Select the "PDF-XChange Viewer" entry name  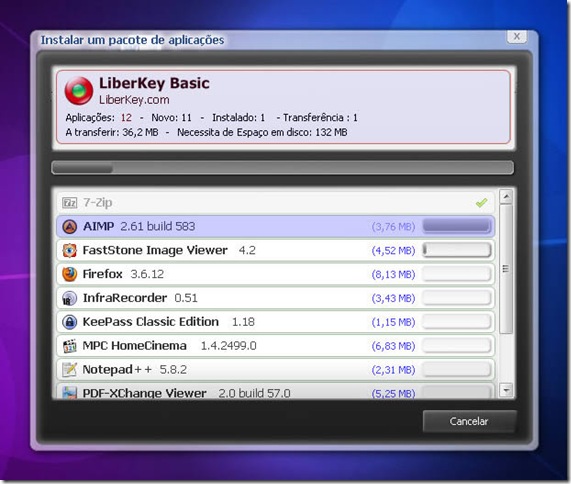(x=145, y=393)
